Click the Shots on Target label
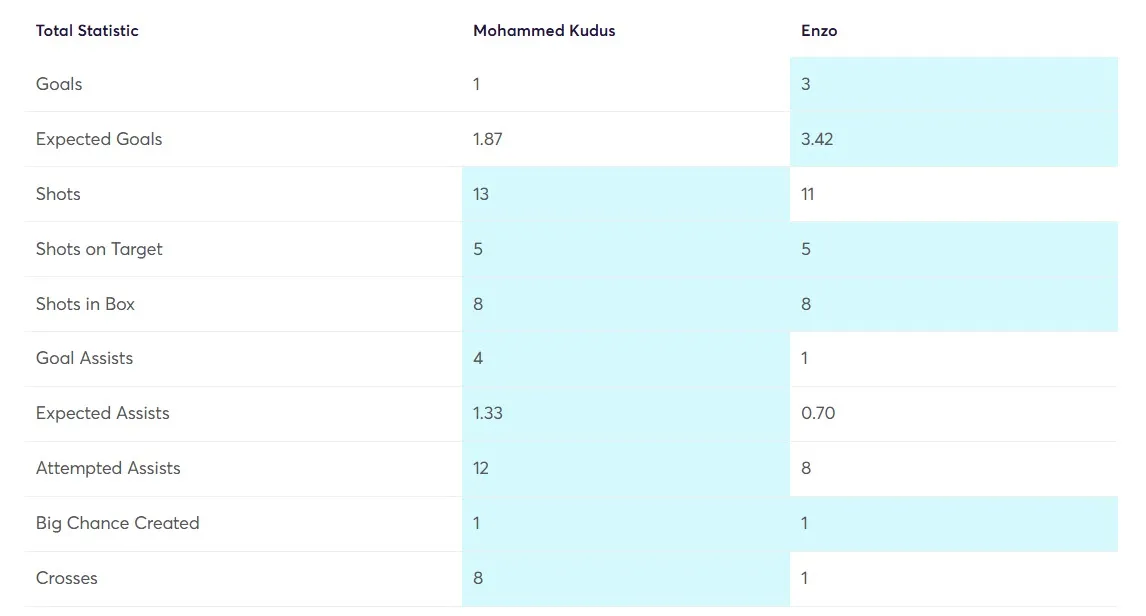 tap(99, 249)
